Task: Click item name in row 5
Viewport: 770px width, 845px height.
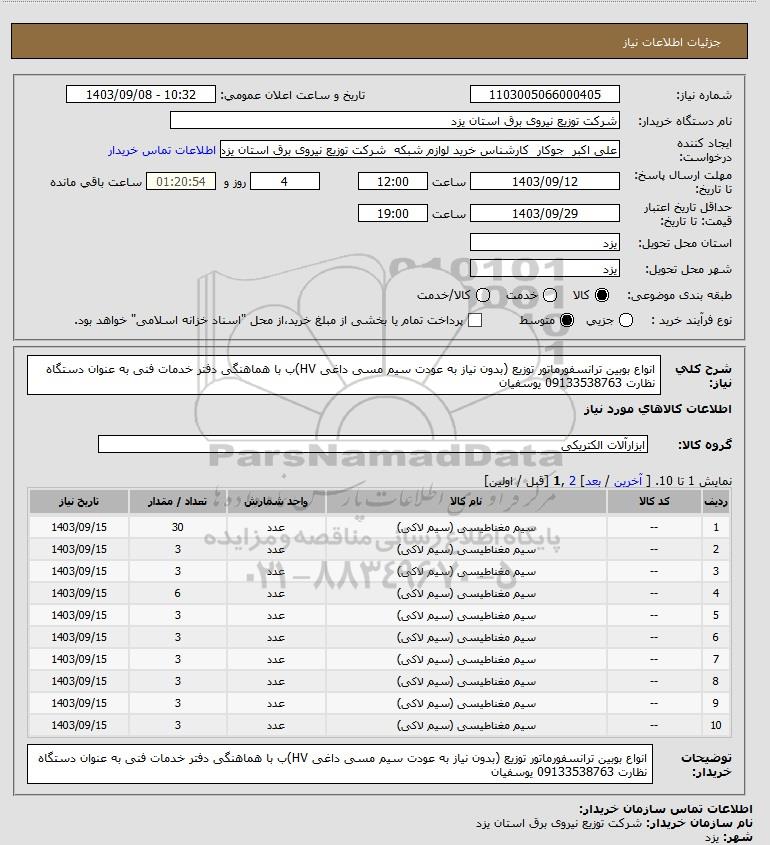Action: (x=467, y=615)
